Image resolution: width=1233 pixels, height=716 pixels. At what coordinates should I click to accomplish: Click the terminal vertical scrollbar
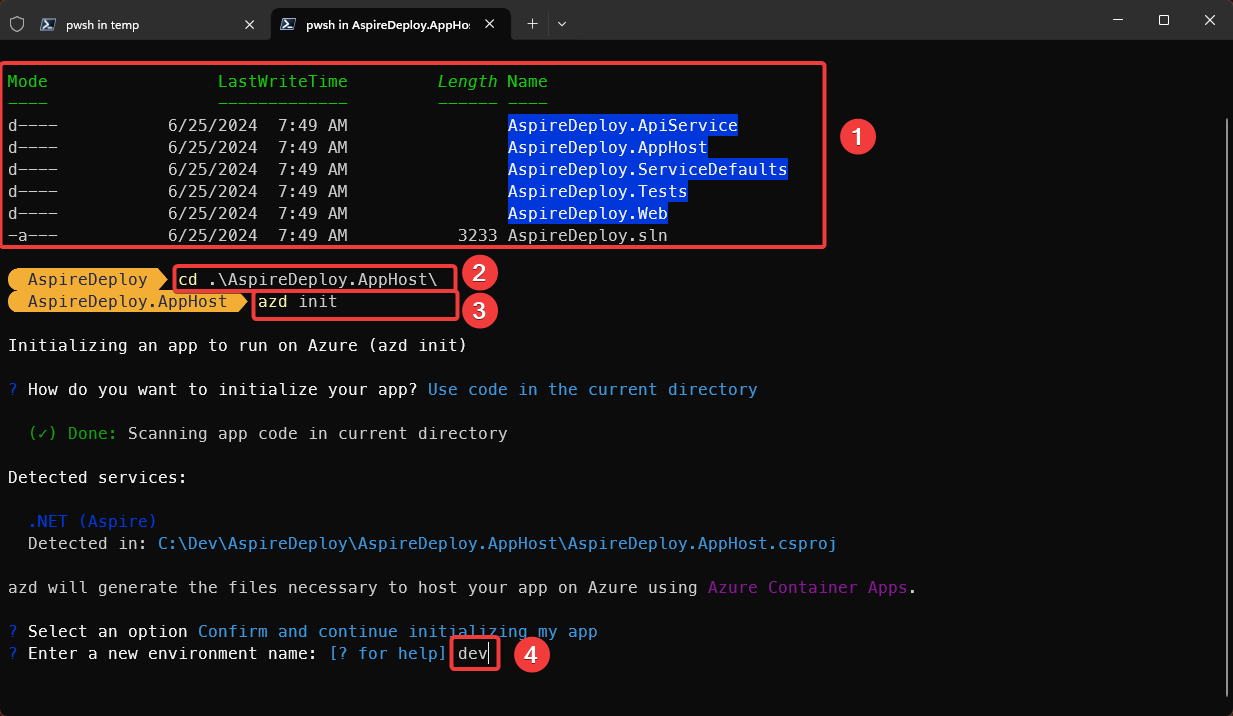1227,405
